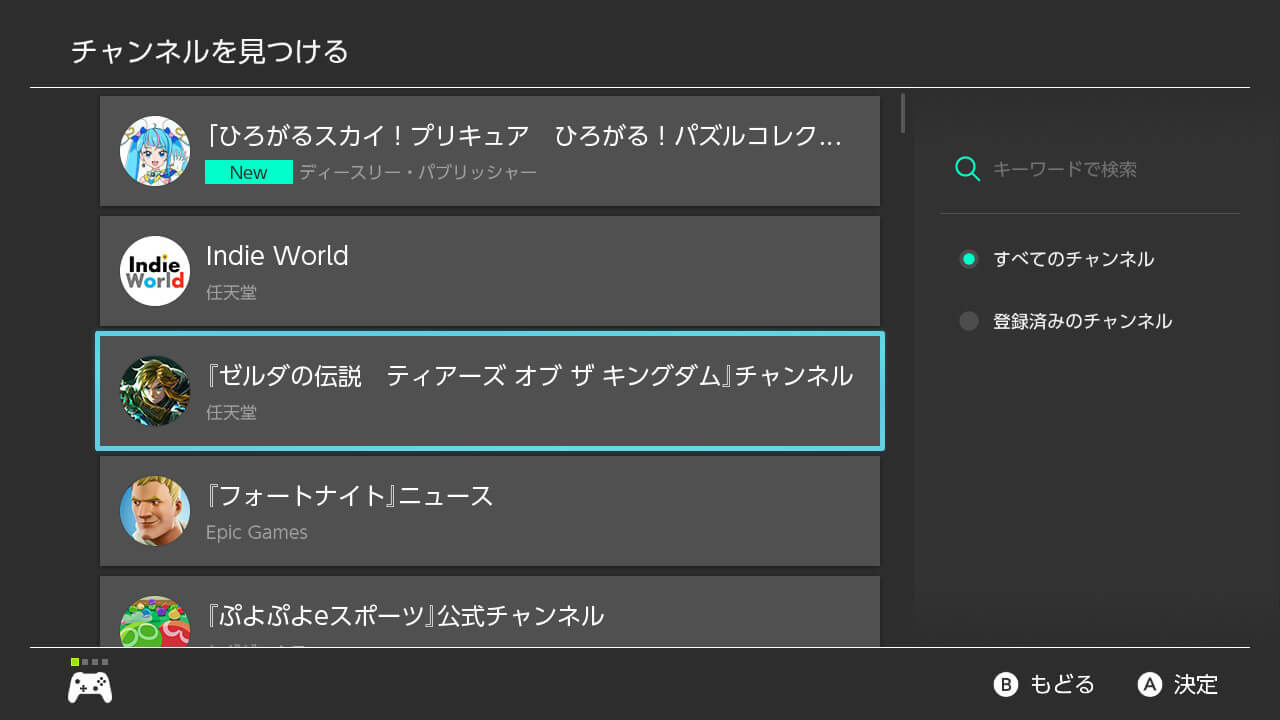
Task: Select the 登録済みのチャンネル radio option
Action: 968,321
